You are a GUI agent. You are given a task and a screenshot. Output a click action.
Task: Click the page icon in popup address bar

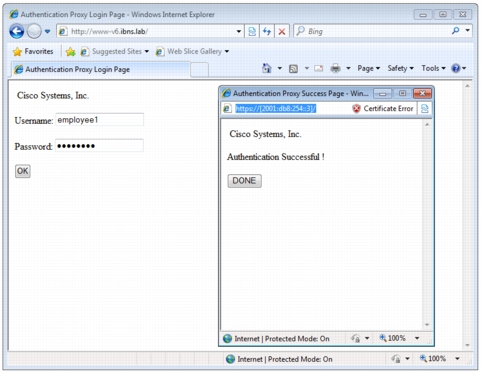[x=227, y=109]
